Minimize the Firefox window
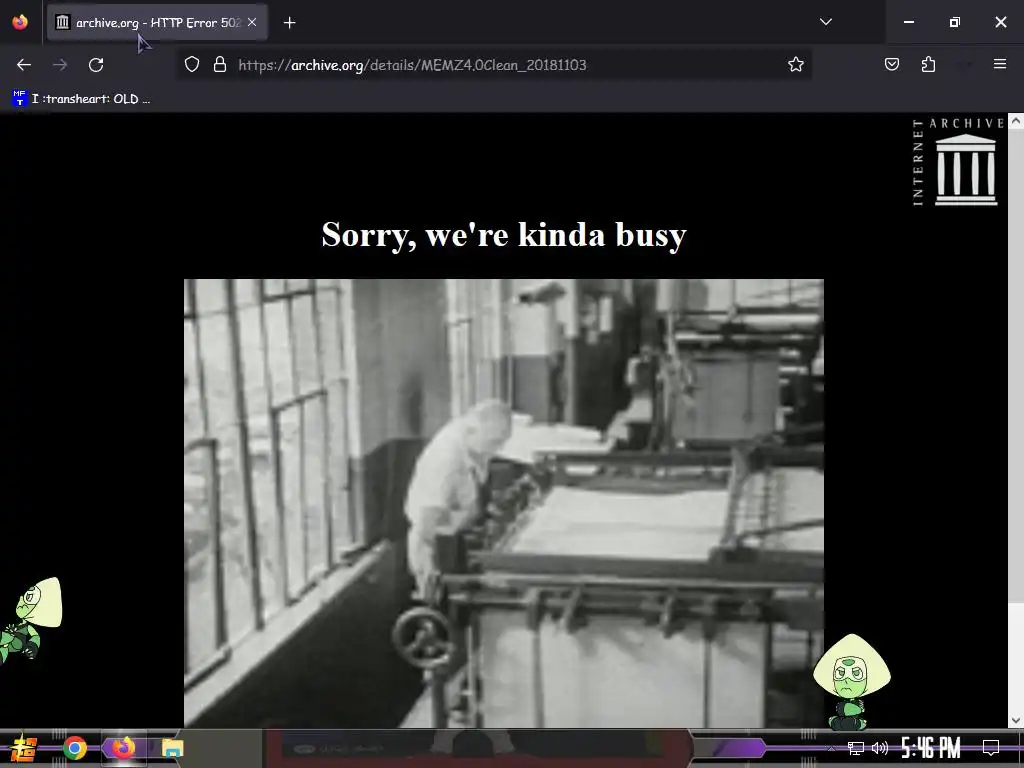Image resolution: width=1024 pixels, height=768 pixels. 908,22
